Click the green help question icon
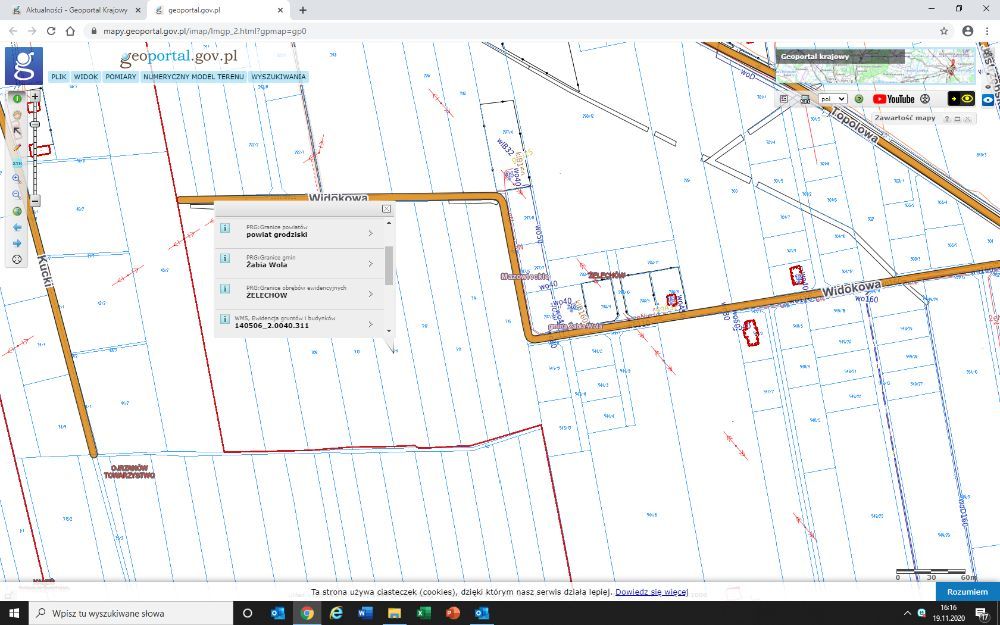The width and height of the screenshot is (1000, 625). point(858,99)
